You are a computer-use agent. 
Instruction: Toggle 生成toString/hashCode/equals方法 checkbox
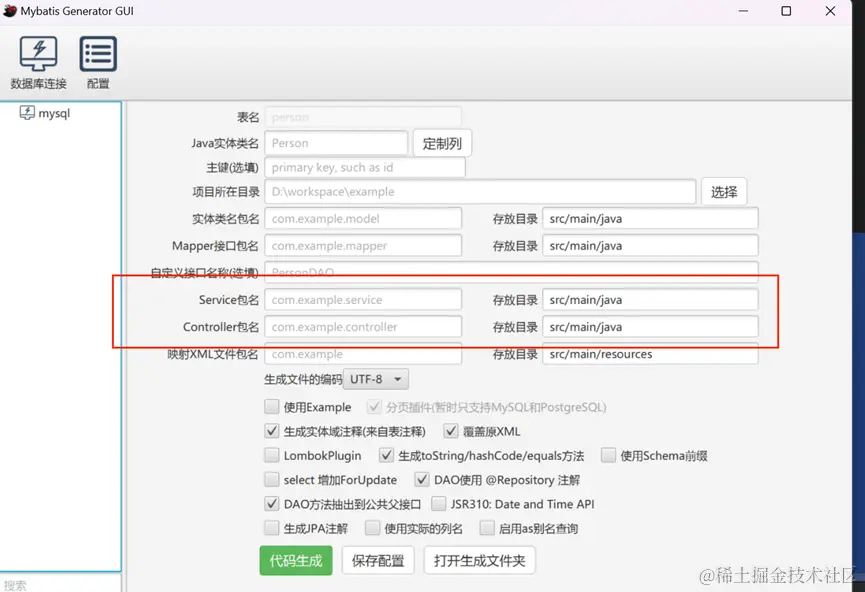tap(386, 455)
